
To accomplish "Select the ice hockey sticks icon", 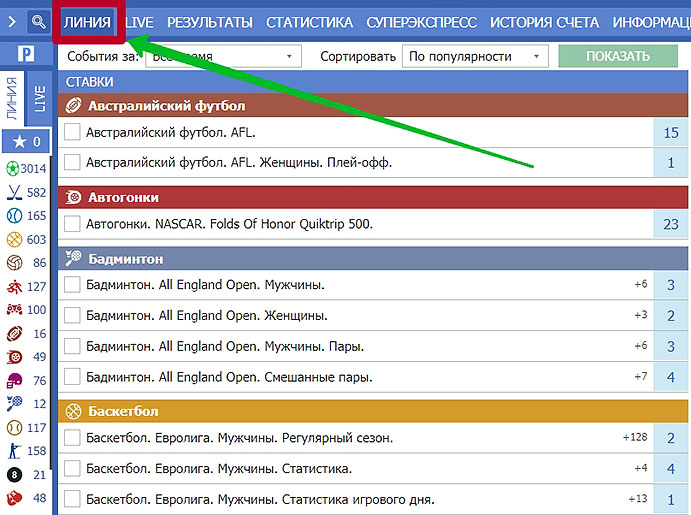I will 13,192.
